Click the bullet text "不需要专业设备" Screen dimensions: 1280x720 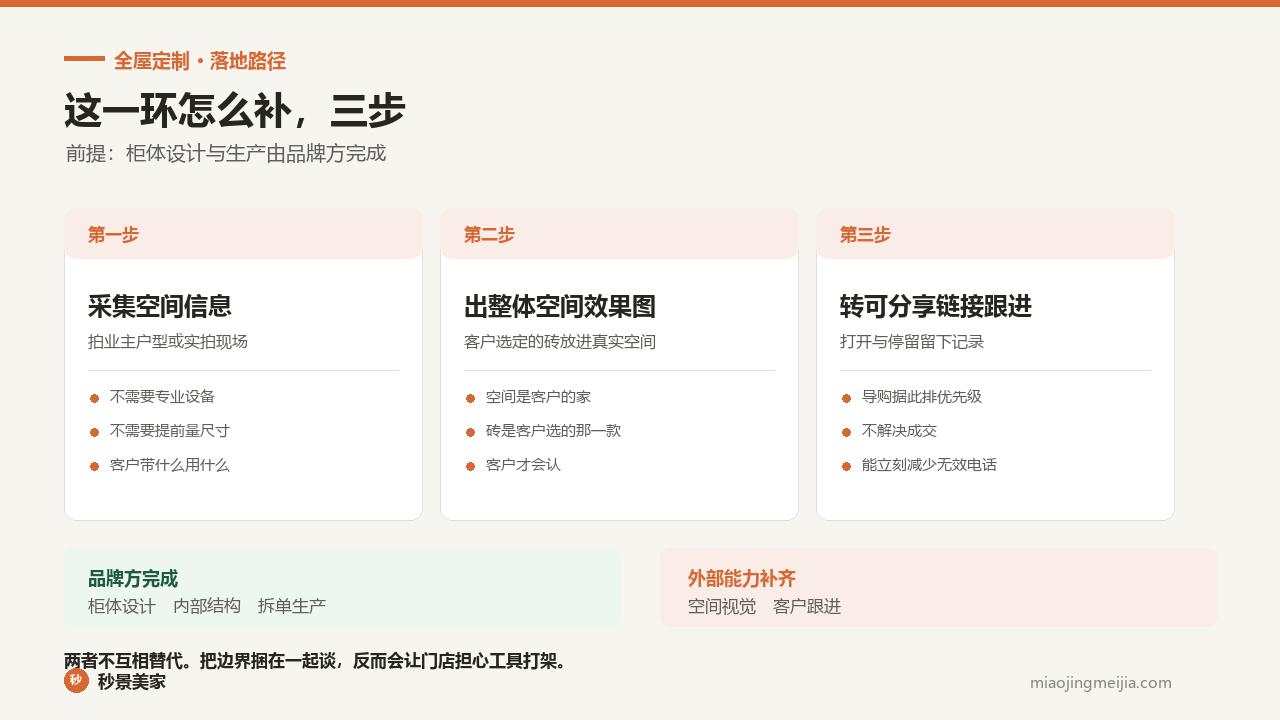point(162,397)
